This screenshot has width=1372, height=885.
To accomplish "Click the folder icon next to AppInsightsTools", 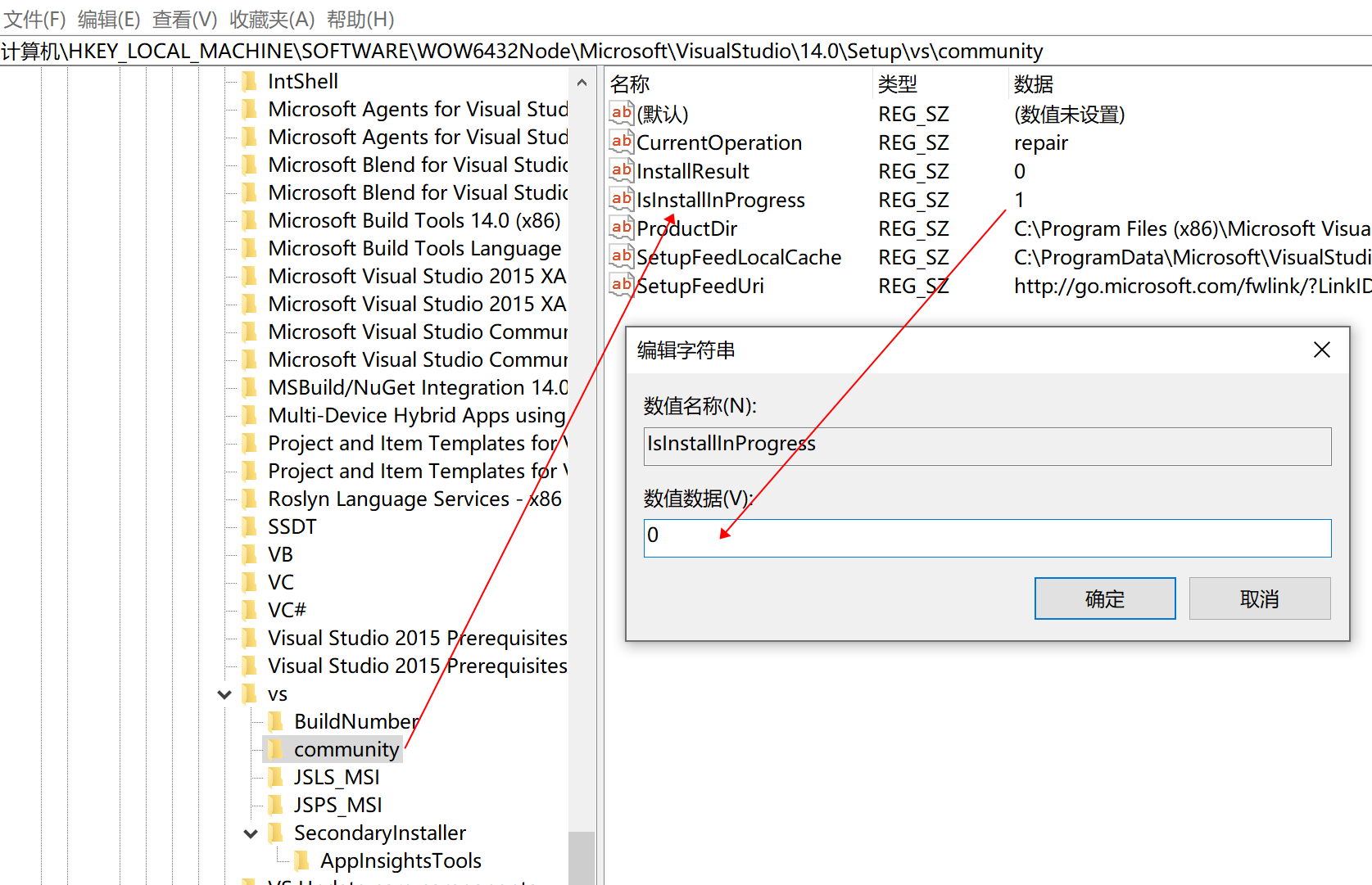I will click(302, 860).
